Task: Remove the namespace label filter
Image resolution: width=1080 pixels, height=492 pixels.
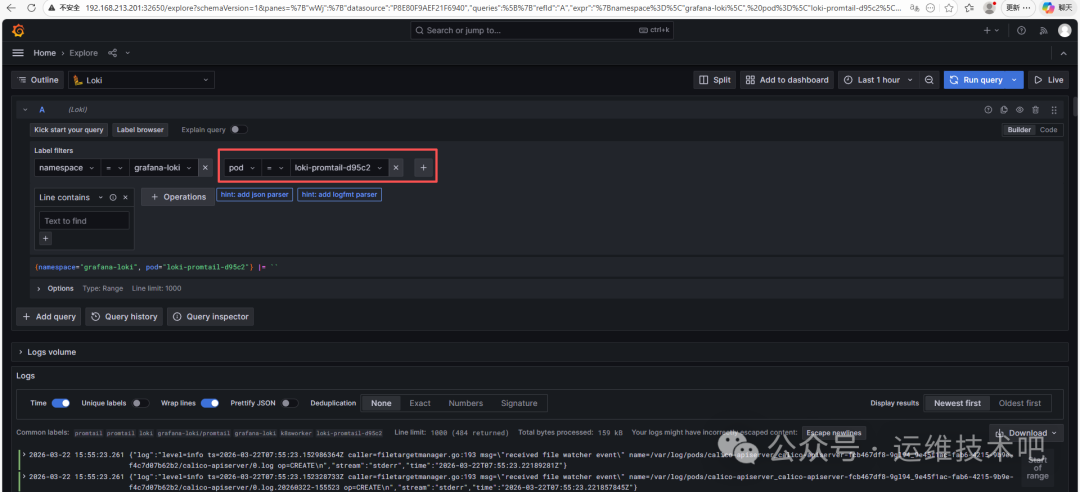Action: click(205, 167)
